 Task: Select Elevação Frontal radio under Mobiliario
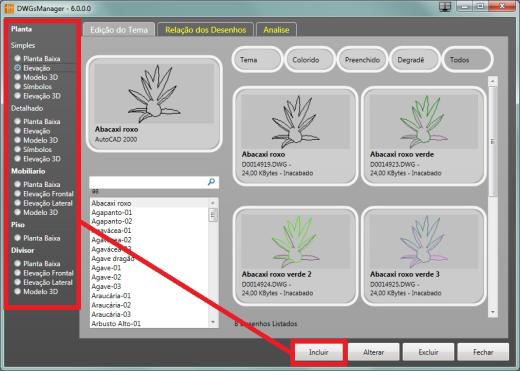point(18,193)
